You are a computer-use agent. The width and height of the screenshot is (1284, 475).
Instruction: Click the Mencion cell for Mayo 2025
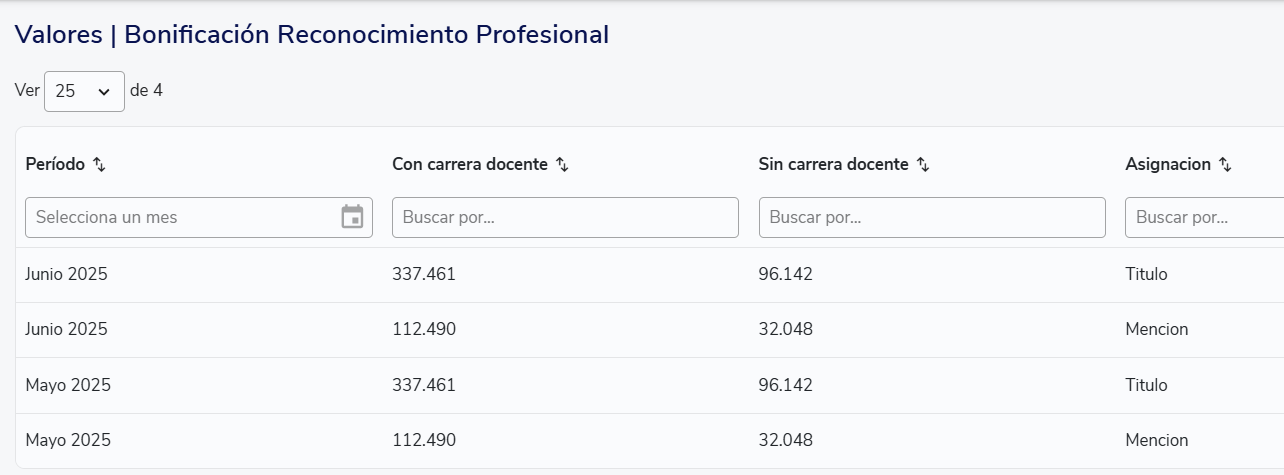point(1156,440)
